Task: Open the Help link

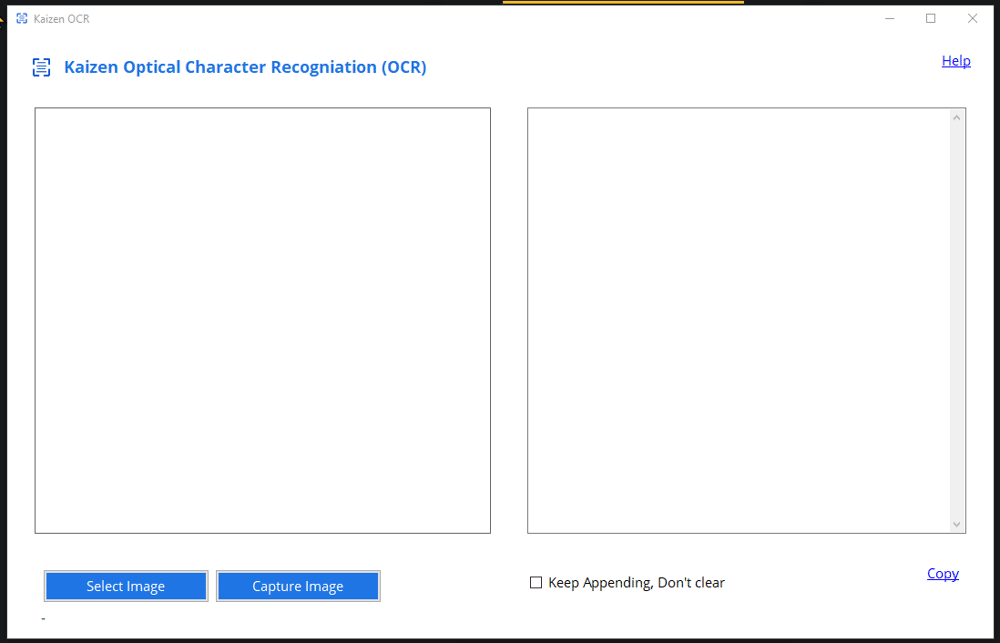Action: (956, 61)
